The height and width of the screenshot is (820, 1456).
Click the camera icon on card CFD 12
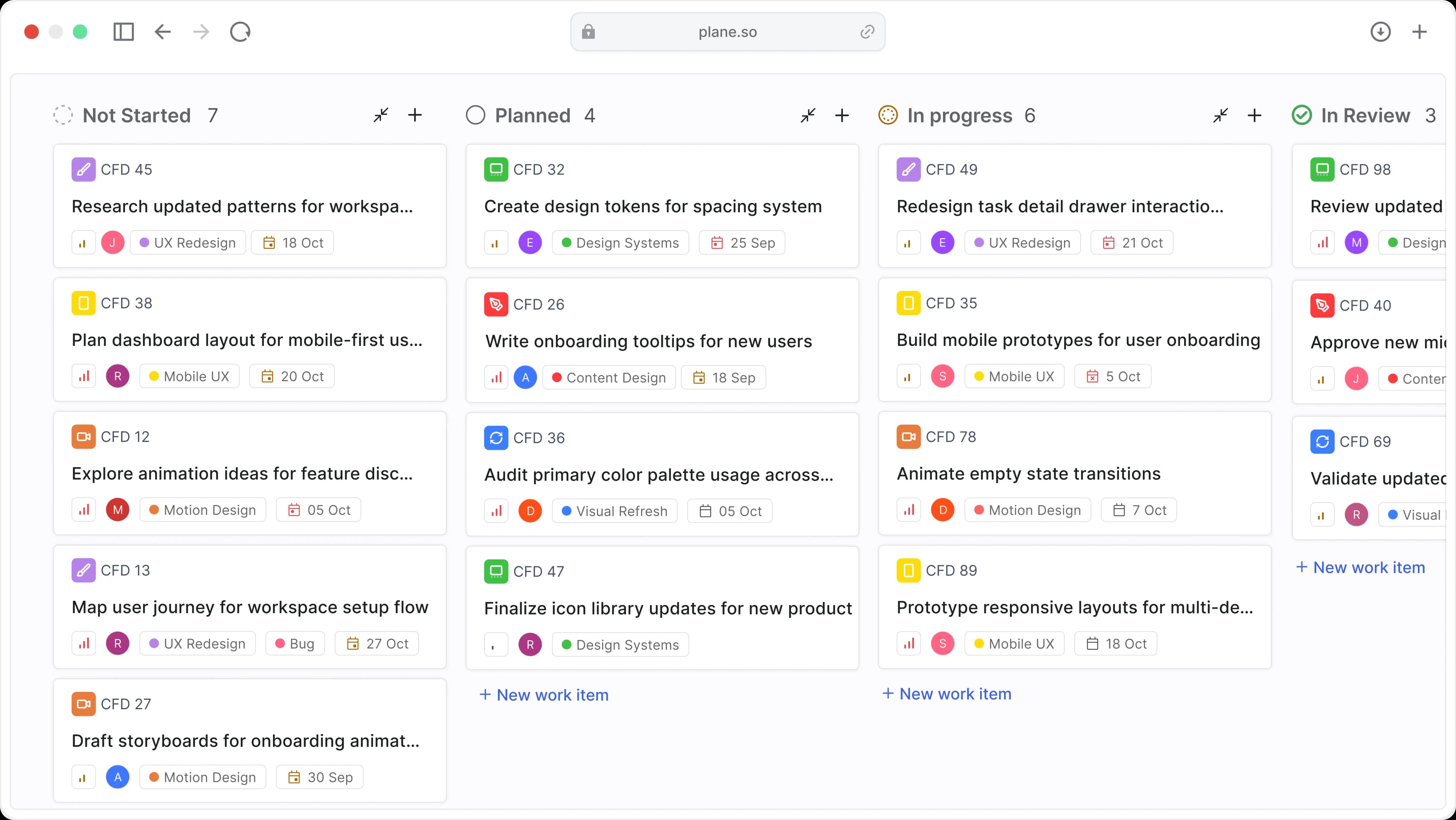84,437
